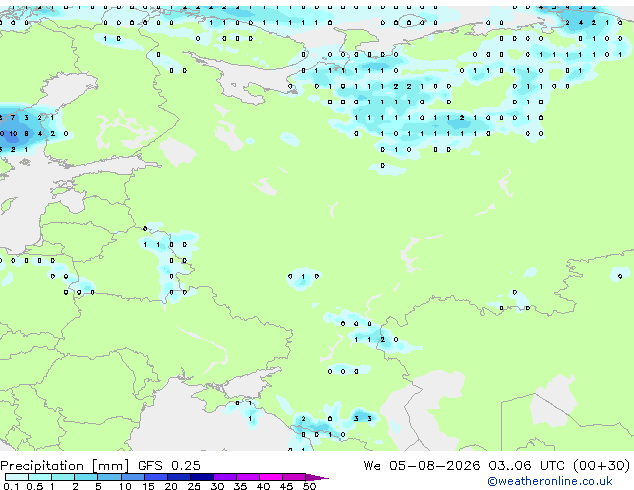Click the 0.1–0.5 mm legend color box
The width and height of the screenshot is (634, 490).
point(17,477)
